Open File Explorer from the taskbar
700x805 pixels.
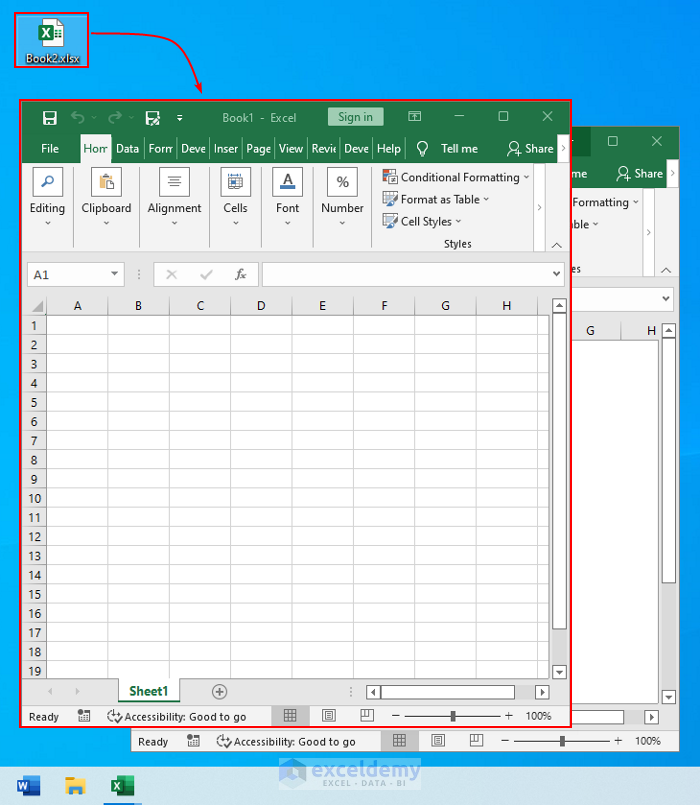coord(75,786)
